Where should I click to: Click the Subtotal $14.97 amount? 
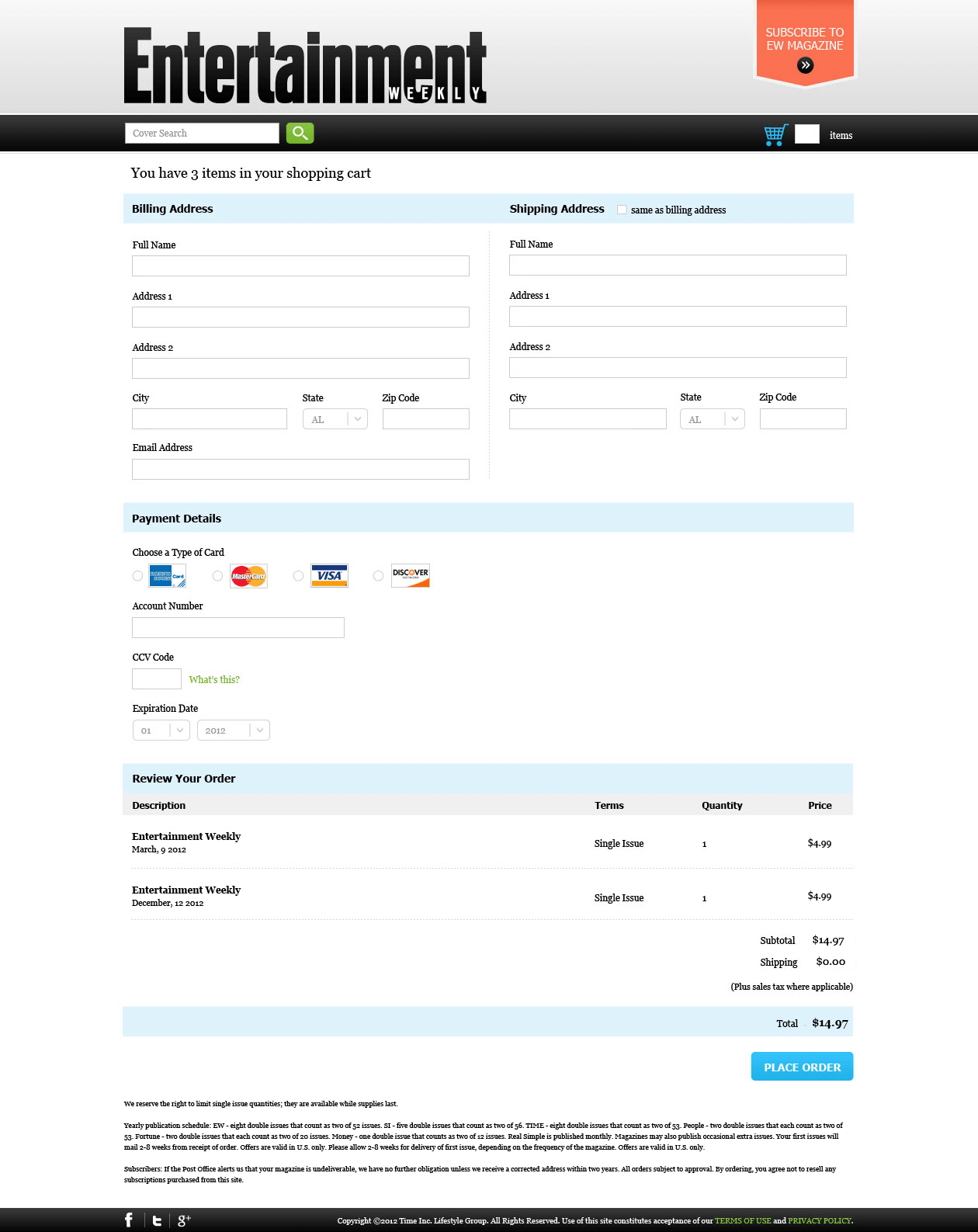(x=828, y=940)
